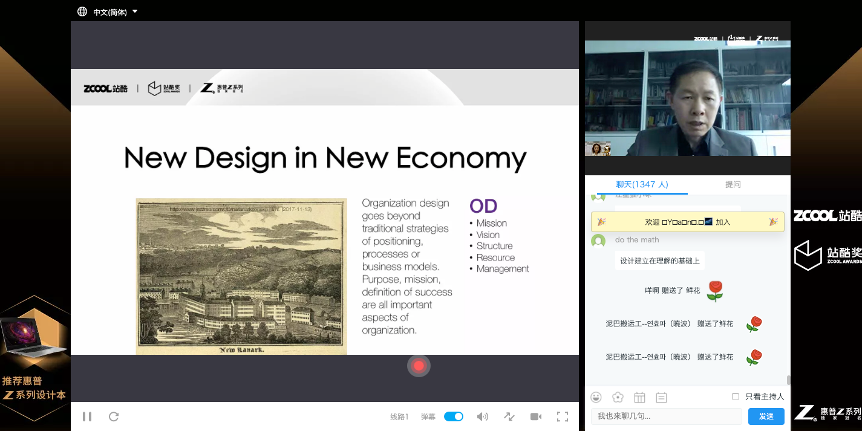The width and height of the screenshot is (862, 431).
Task: Click the speaker webcam video
Action: (x=687, y=98)
